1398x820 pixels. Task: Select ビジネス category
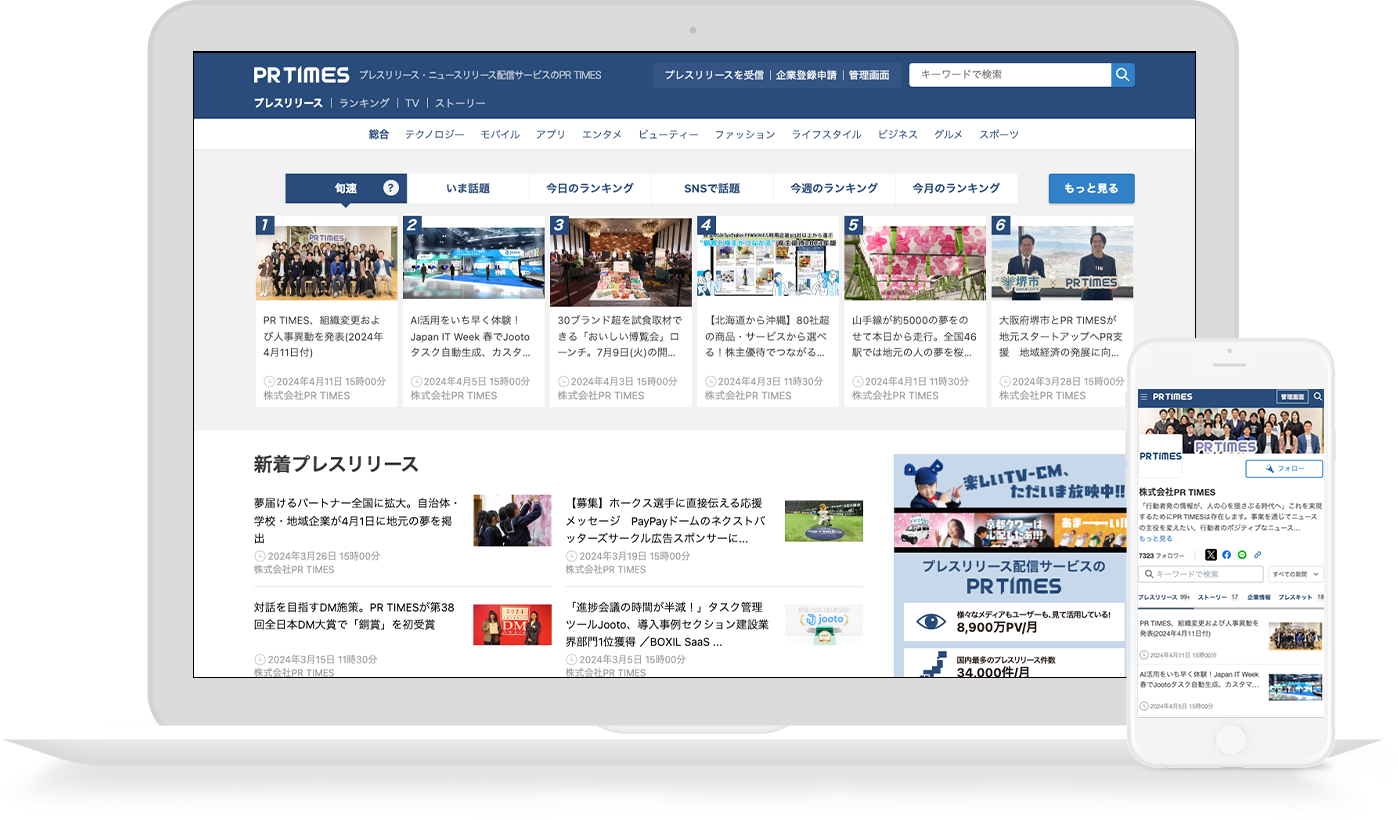pos(898,134)
